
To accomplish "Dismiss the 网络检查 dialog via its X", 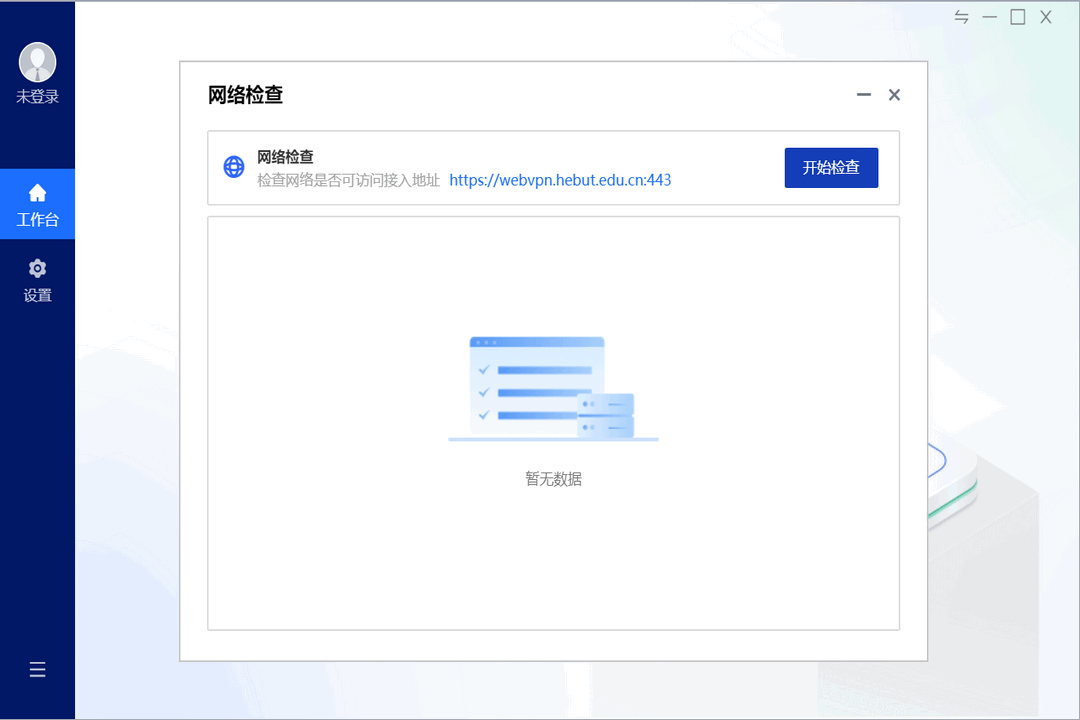I will coord(894,94).
